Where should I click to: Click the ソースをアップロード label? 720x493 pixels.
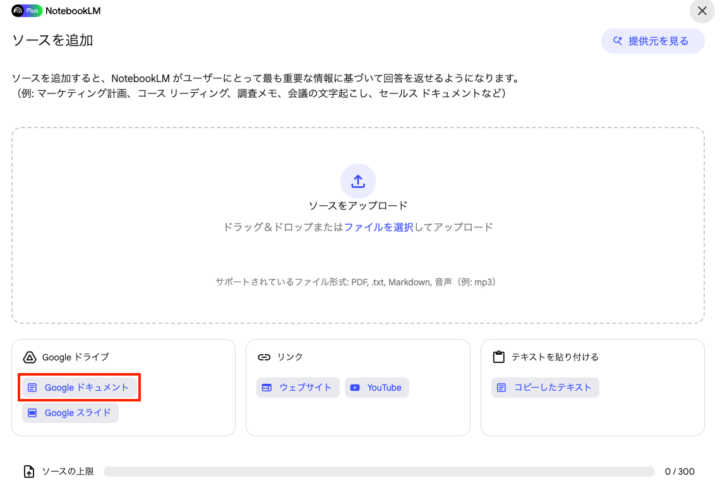pos(358,206)
